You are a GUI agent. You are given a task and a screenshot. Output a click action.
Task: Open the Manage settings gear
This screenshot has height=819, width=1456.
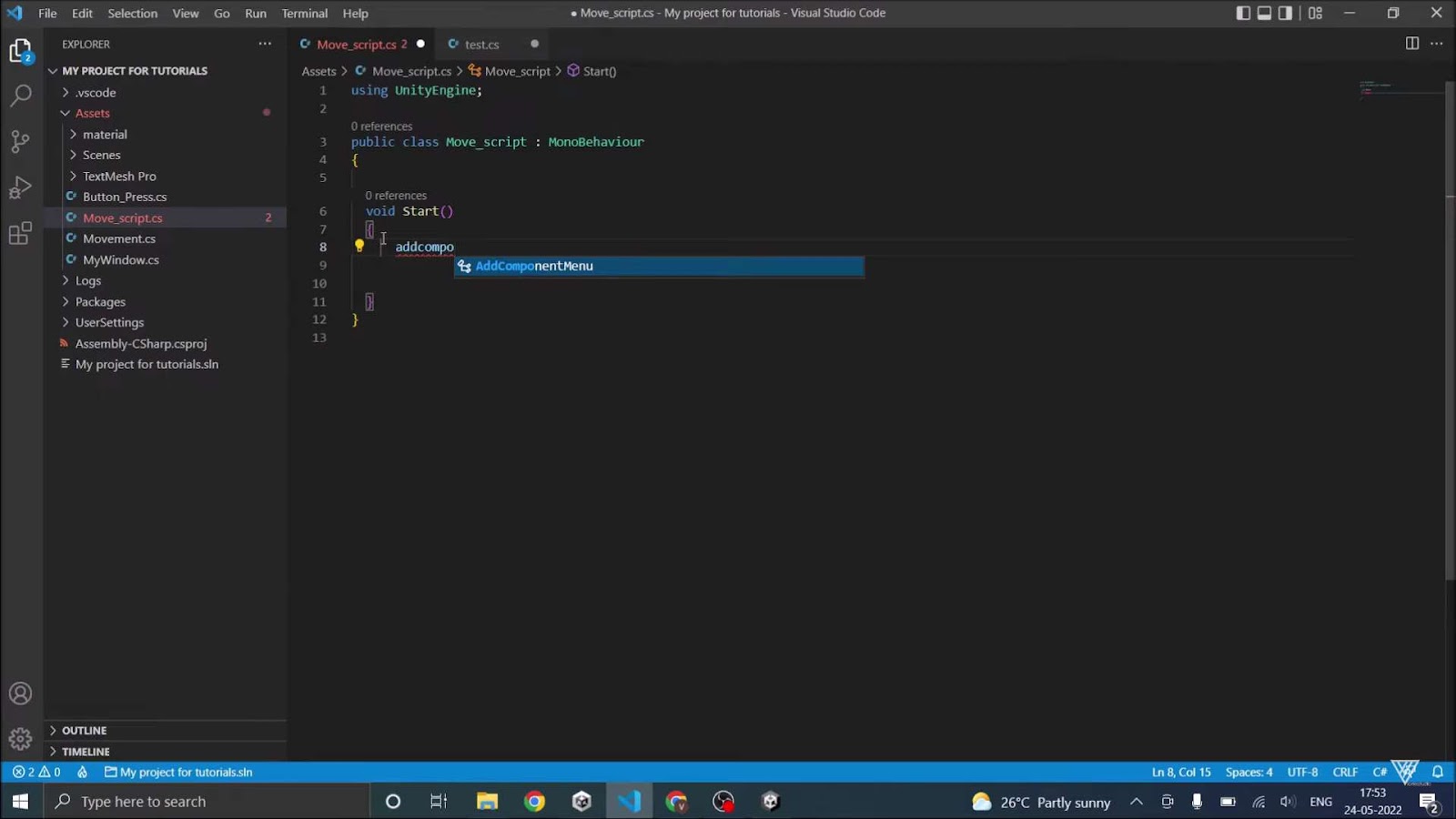coord(20,739)
